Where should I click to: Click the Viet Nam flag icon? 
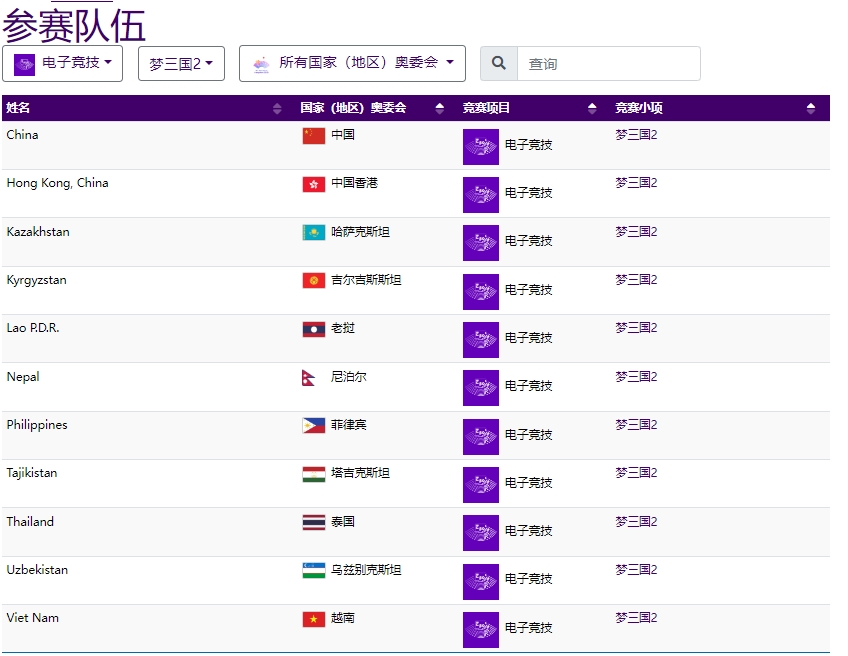tap(314, 619)
